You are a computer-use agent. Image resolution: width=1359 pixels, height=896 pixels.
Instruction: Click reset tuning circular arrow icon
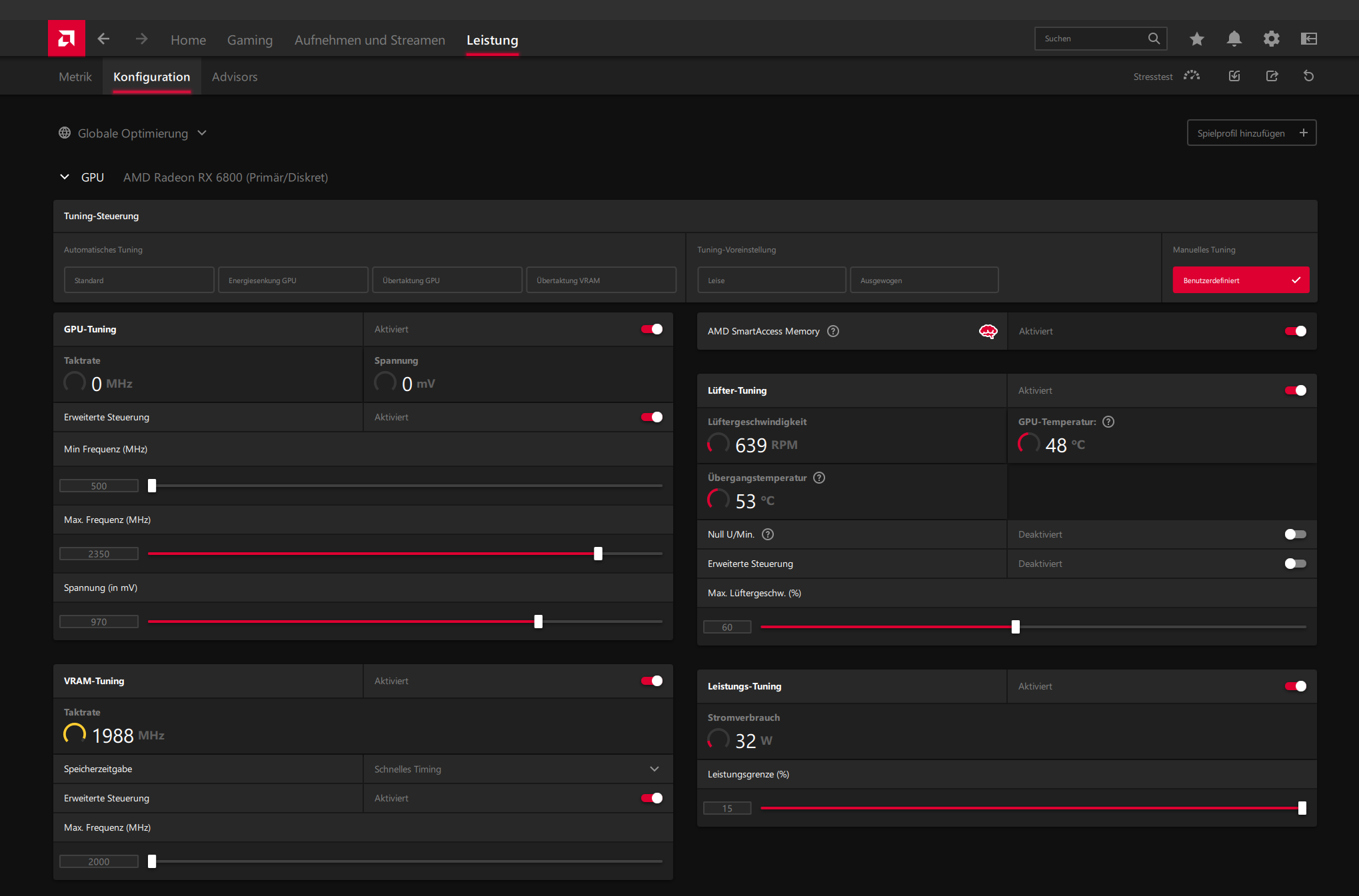1308,76
